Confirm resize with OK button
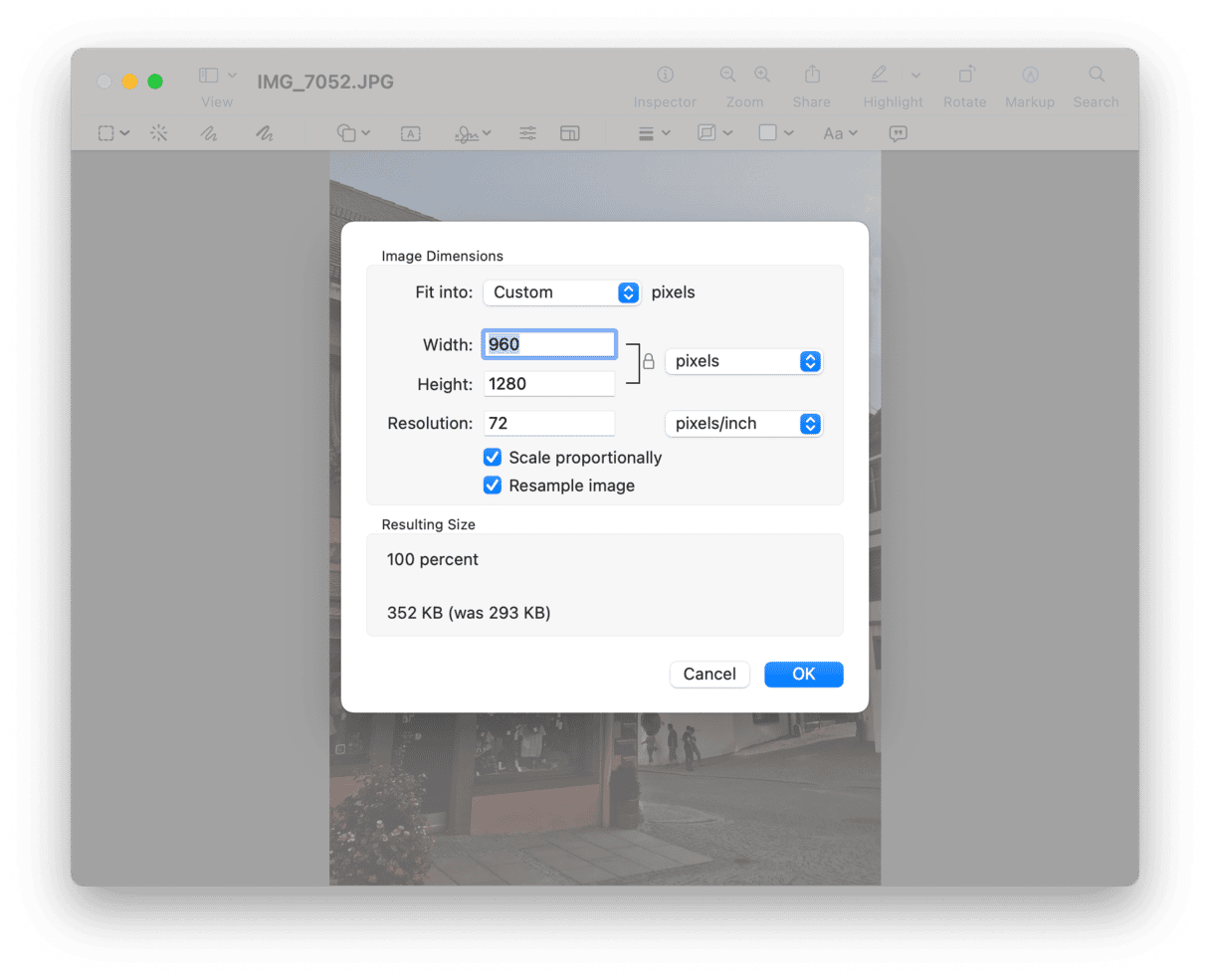The width and height of the screenshot is (1210, 980). click(x=803, y=675)
